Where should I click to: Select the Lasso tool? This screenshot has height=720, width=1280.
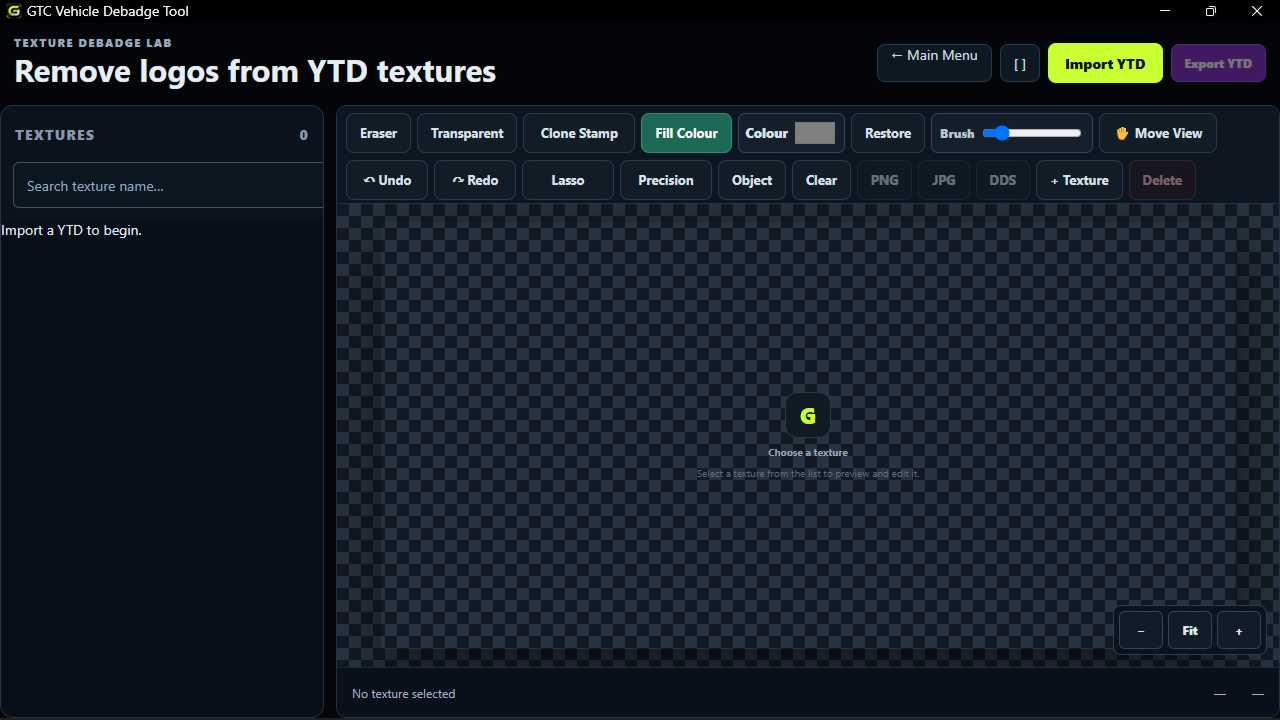click(568, 180)
